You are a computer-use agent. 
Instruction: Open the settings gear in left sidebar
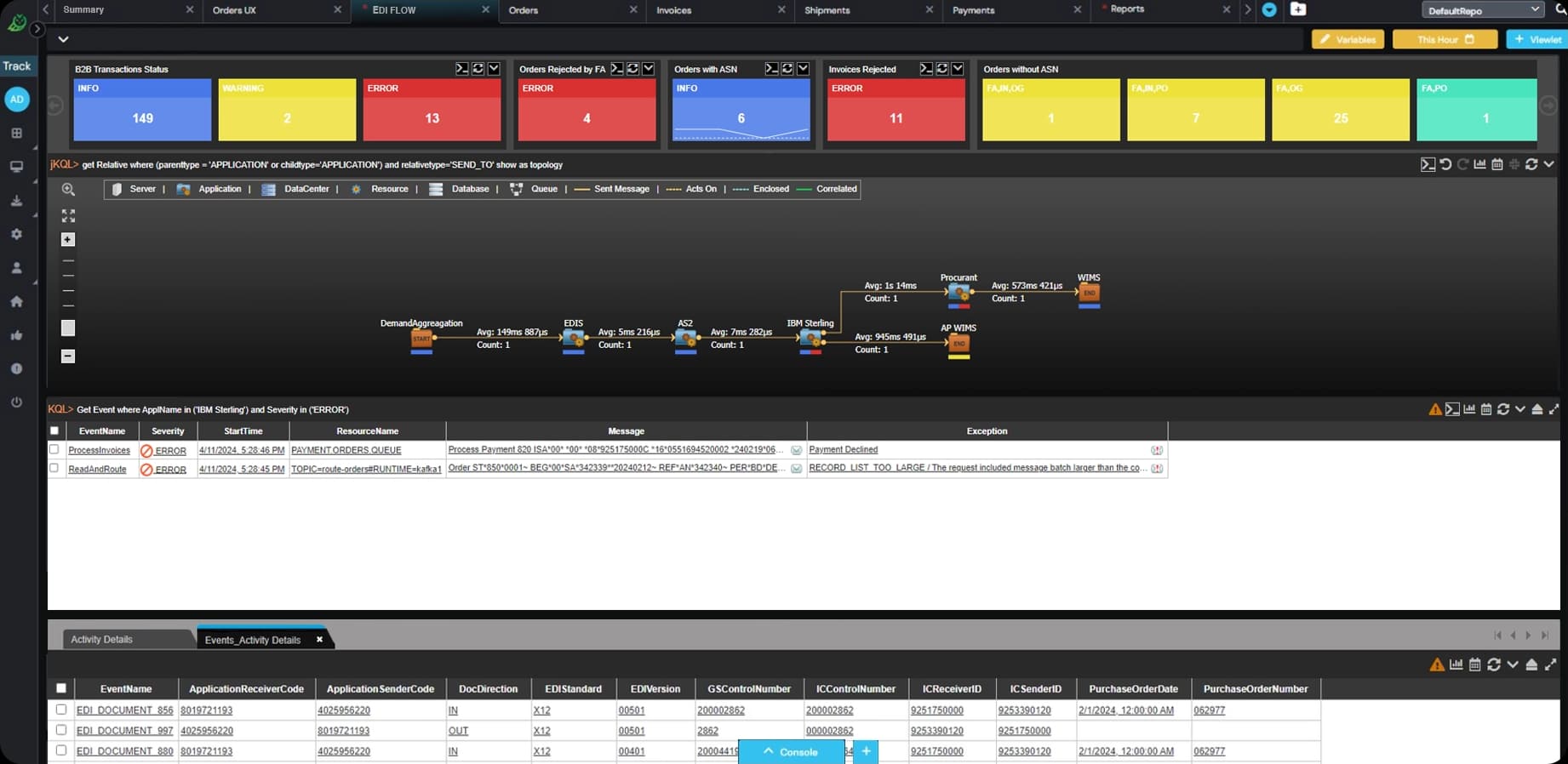point(16,234)
